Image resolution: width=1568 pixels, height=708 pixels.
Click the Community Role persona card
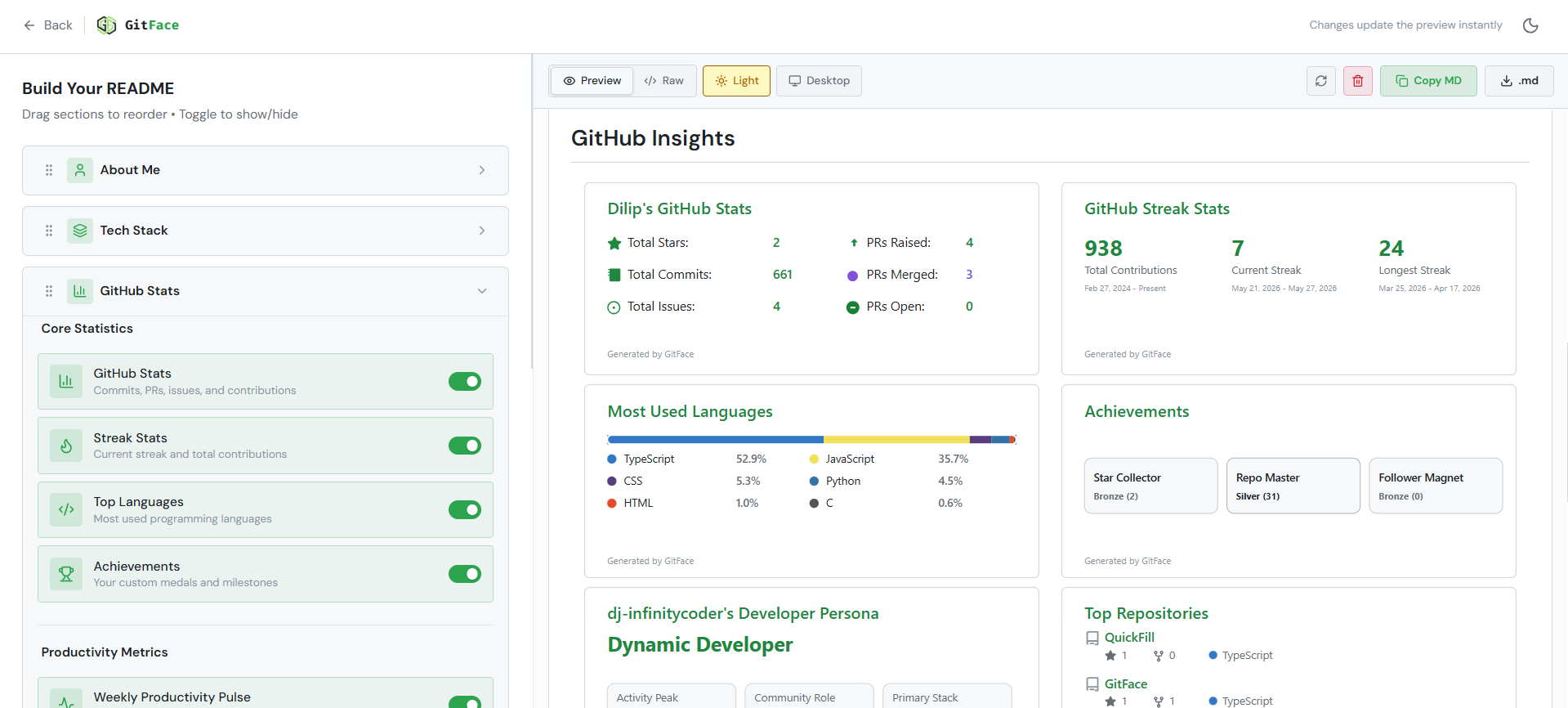pyautogui.click(x=809, y=697)
